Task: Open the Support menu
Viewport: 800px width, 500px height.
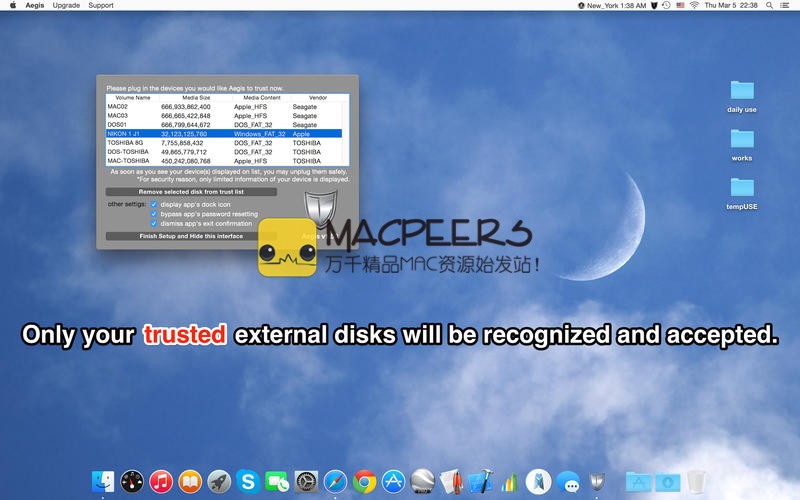Action: tap(100, 5)
